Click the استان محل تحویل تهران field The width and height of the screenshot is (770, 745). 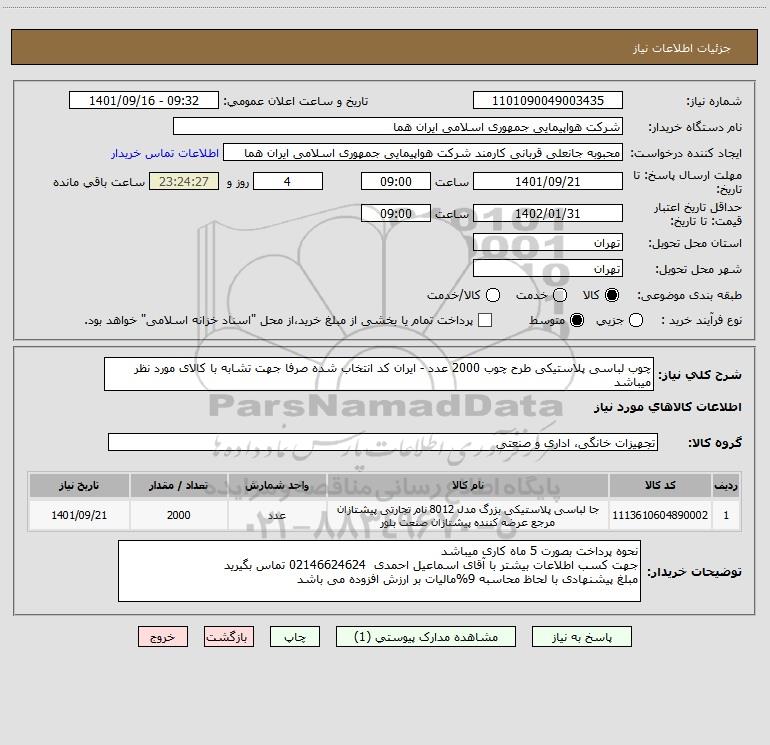548,243
